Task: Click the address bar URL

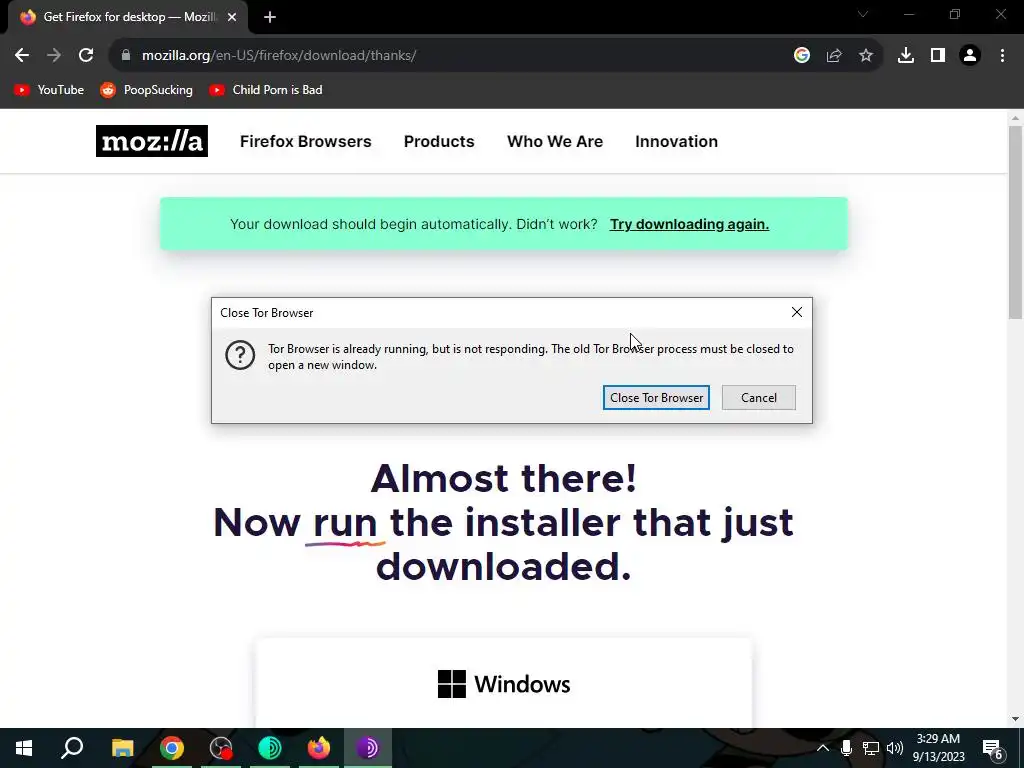Action: (279, 56)
